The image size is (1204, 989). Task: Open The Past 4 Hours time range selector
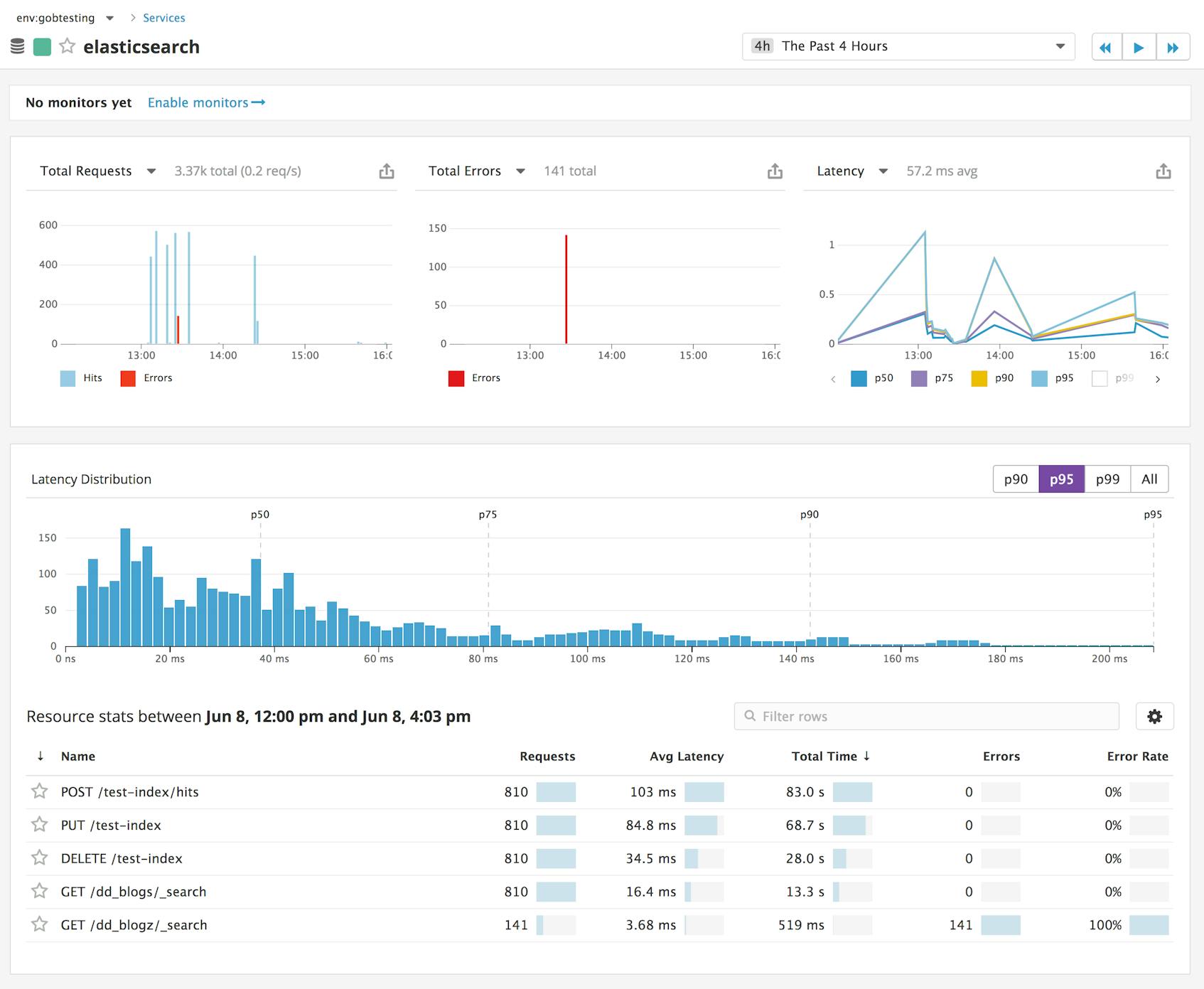(906, 46)
